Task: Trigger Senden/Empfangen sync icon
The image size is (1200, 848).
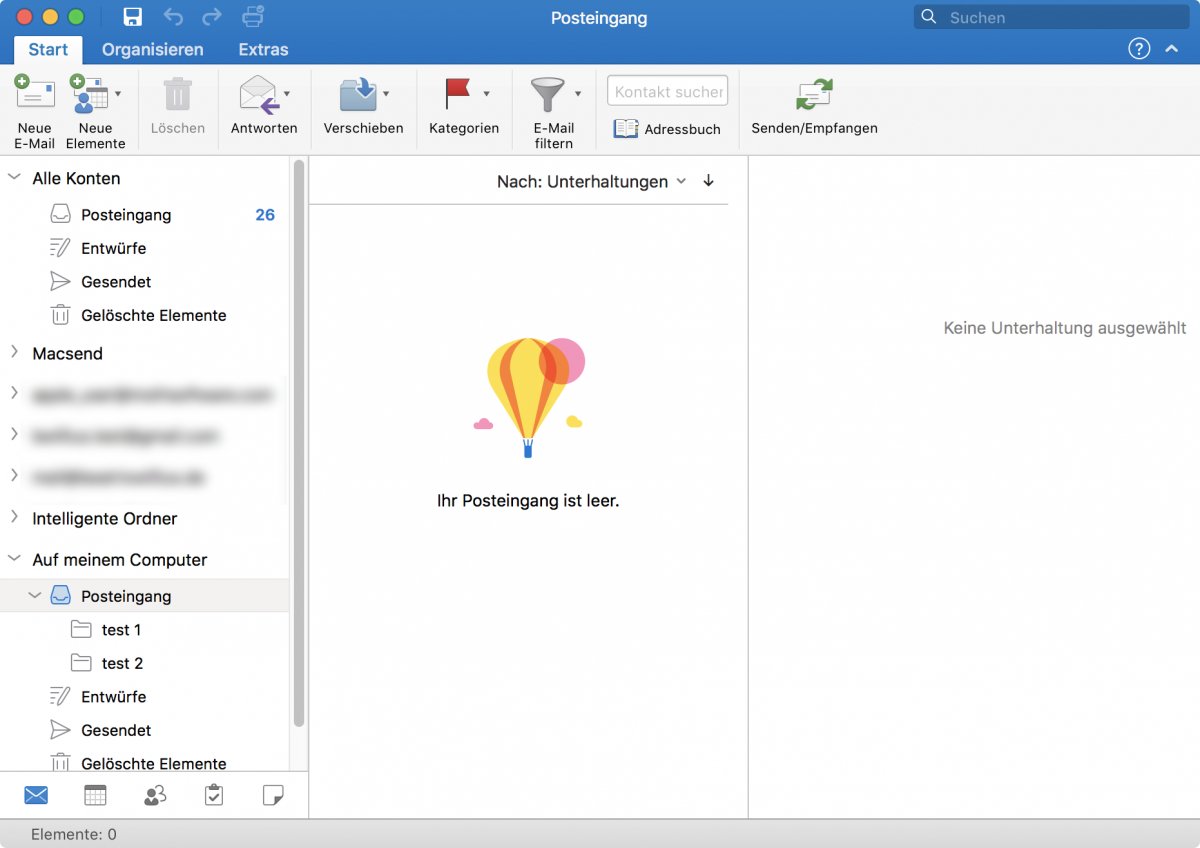Action: pos(812,97)
